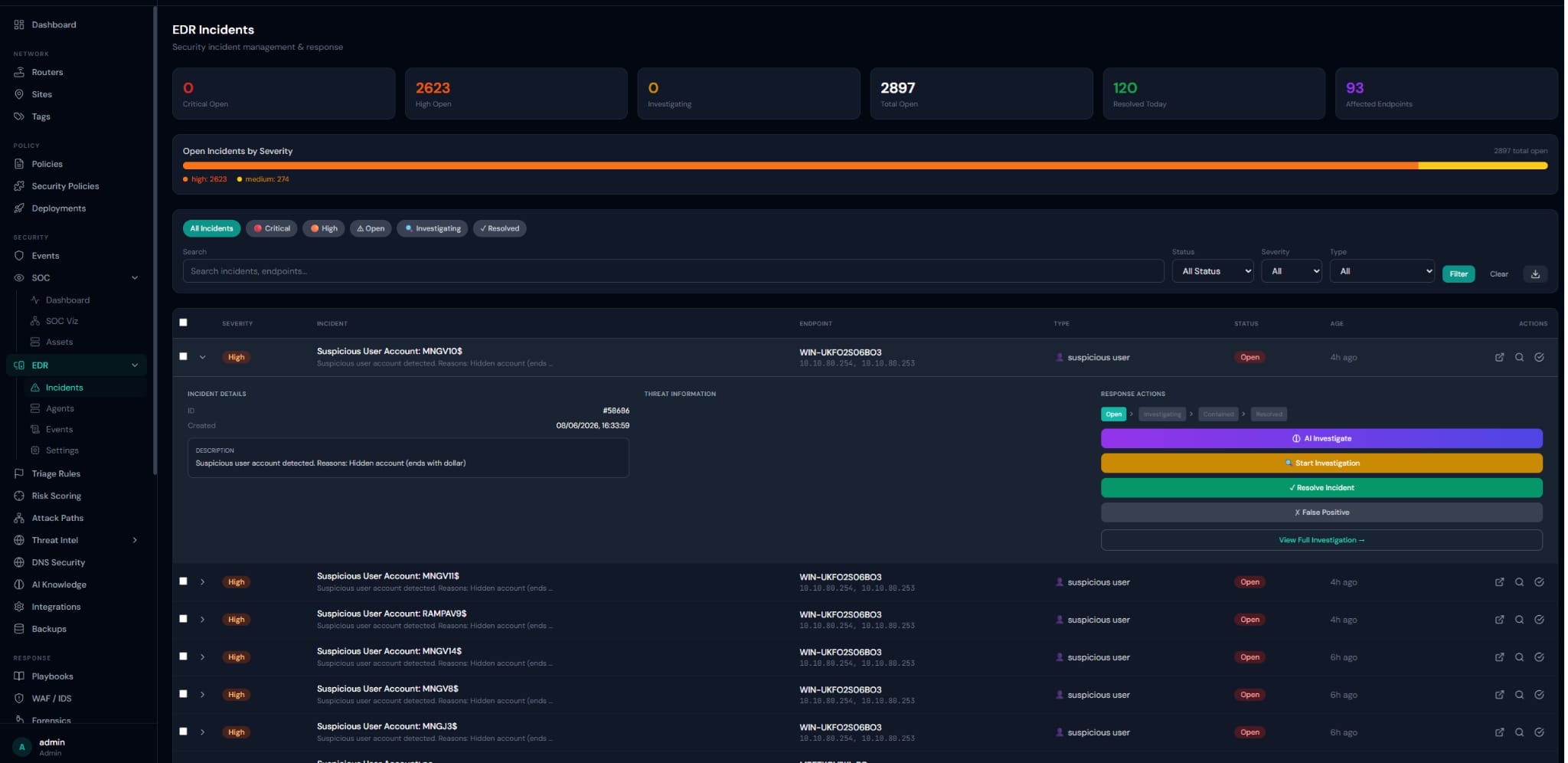Open the All Status dropdown
Image resolution: width=1568 pixels, height=763 pixels.
tap(1212, 271)
